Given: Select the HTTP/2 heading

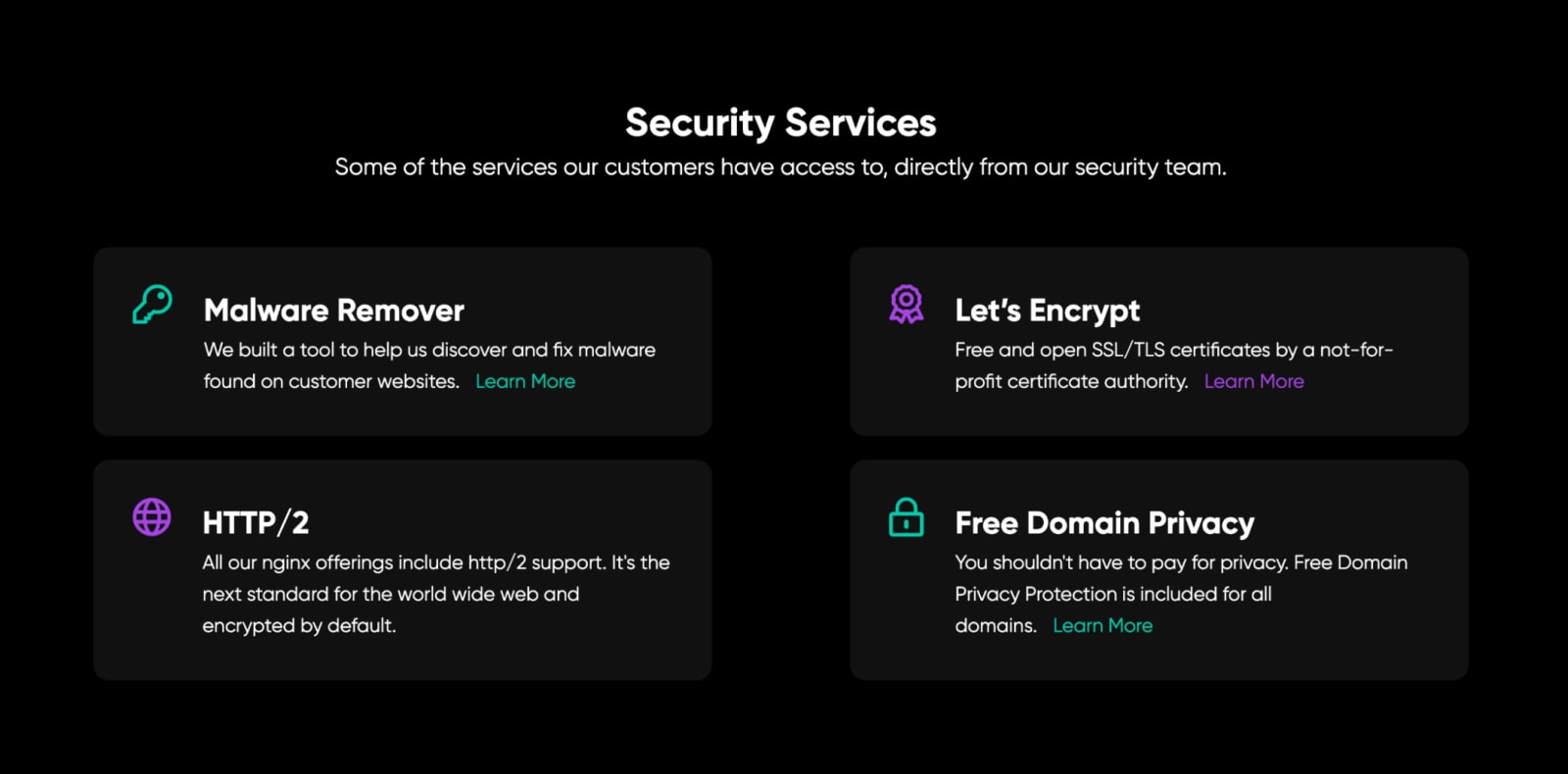Looking at the screenshot, I should 255,523.
